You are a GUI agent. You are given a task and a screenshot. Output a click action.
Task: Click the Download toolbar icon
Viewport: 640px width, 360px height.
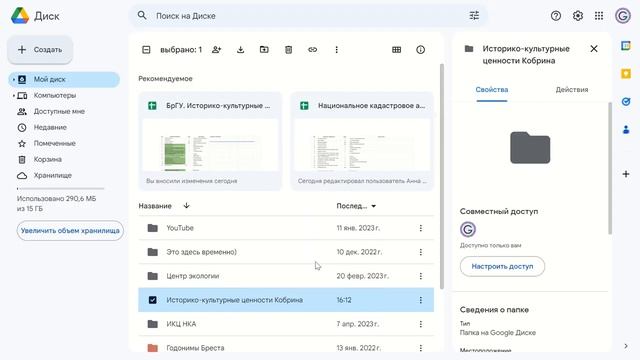[240, 50]
